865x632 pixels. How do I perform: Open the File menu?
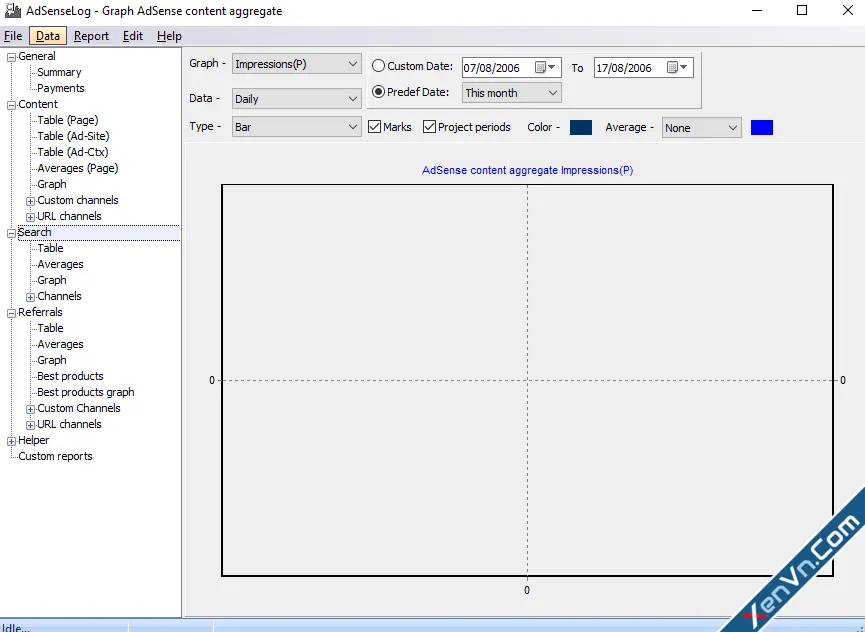13,36
